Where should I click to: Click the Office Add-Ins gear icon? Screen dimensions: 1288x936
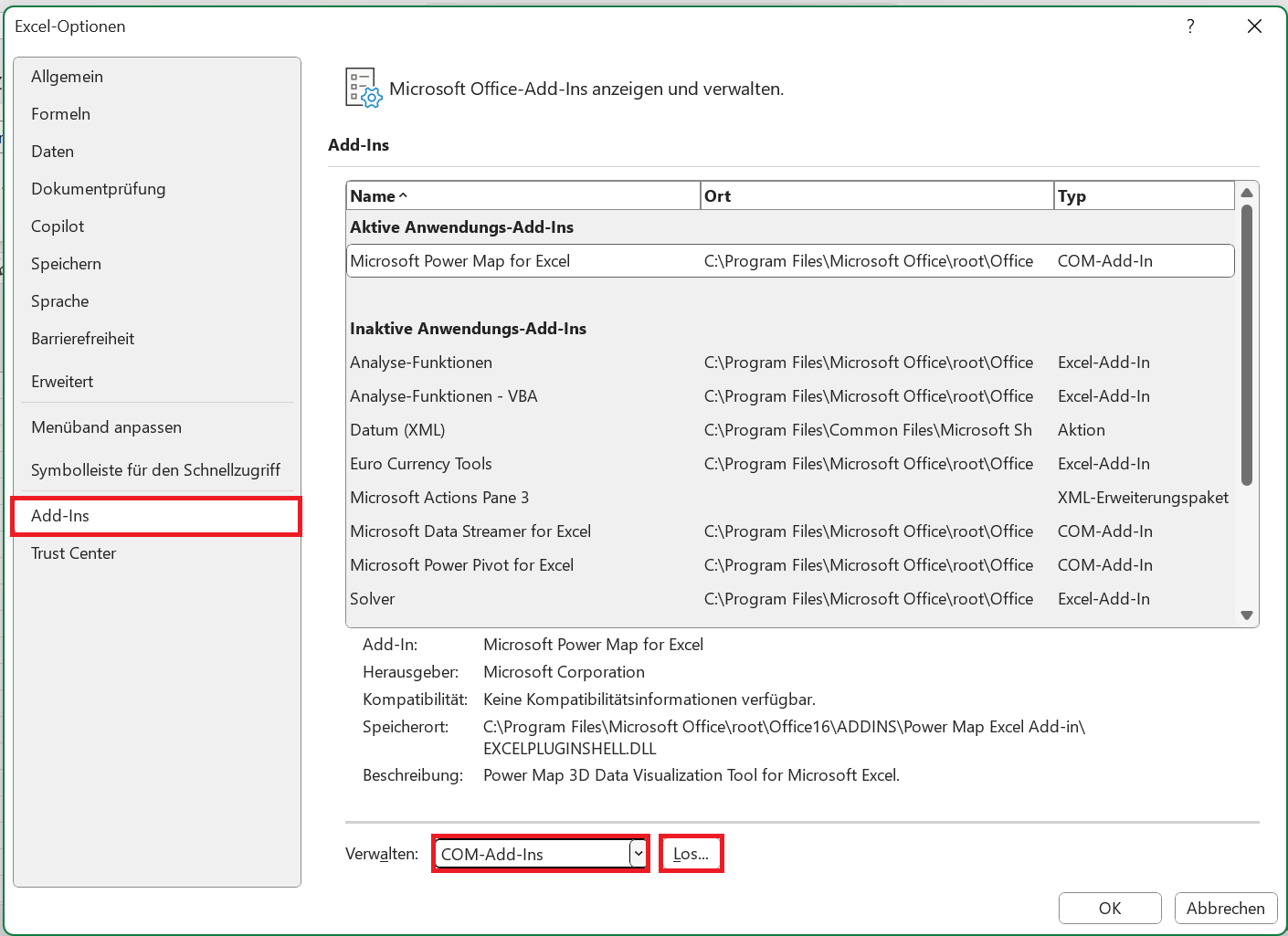(364, 89)
